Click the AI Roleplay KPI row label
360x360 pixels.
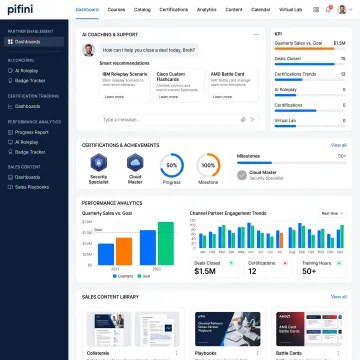[286, 90]
